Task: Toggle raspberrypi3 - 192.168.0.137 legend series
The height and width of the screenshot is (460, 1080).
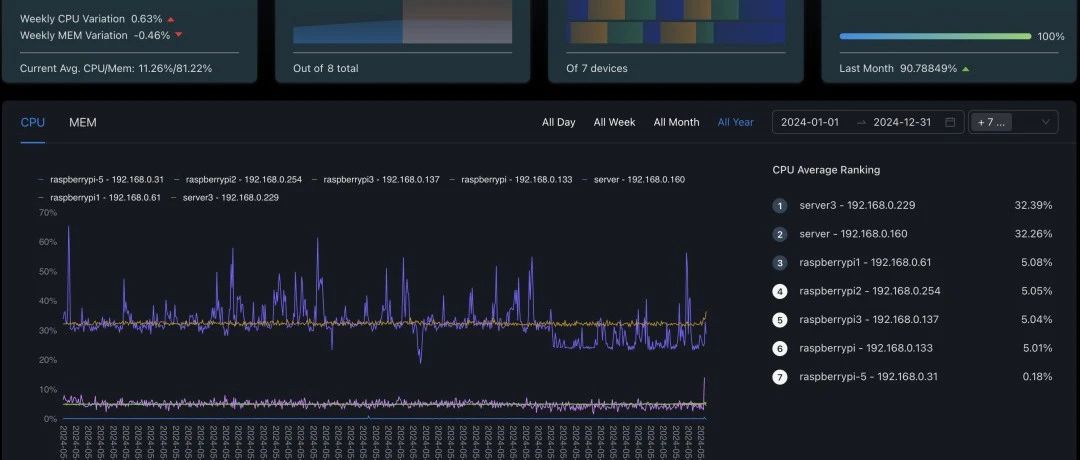Action: coord(376,179)
